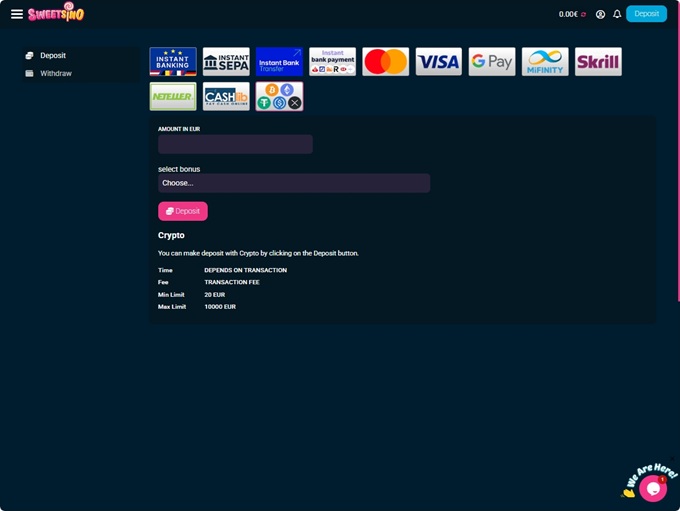The image size is (680, 511).
Task: Choose Instant SEPA payment method
Action: coord(226,62)
